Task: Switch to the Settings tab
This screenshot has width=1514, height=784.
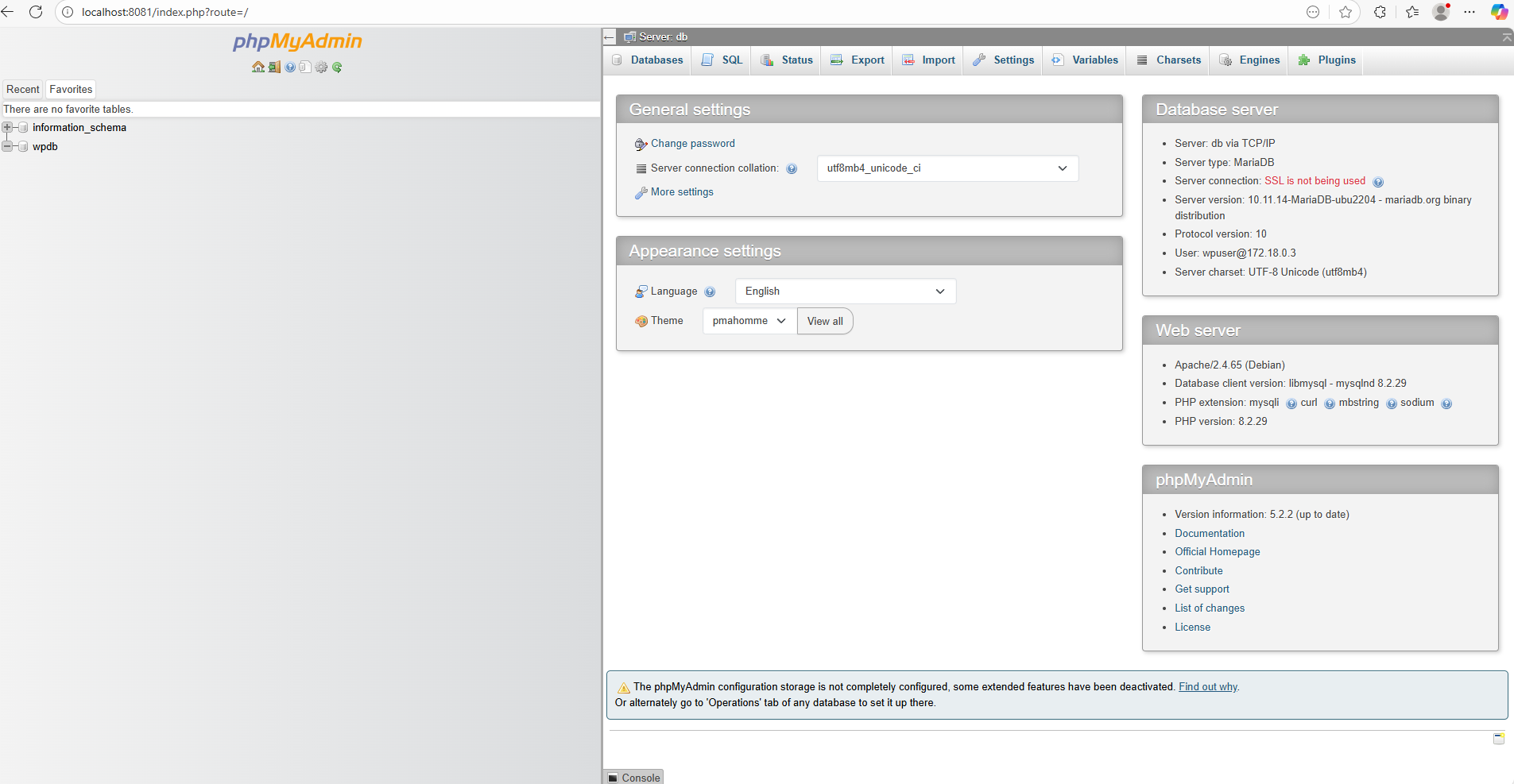Action: click(1003, 60)
